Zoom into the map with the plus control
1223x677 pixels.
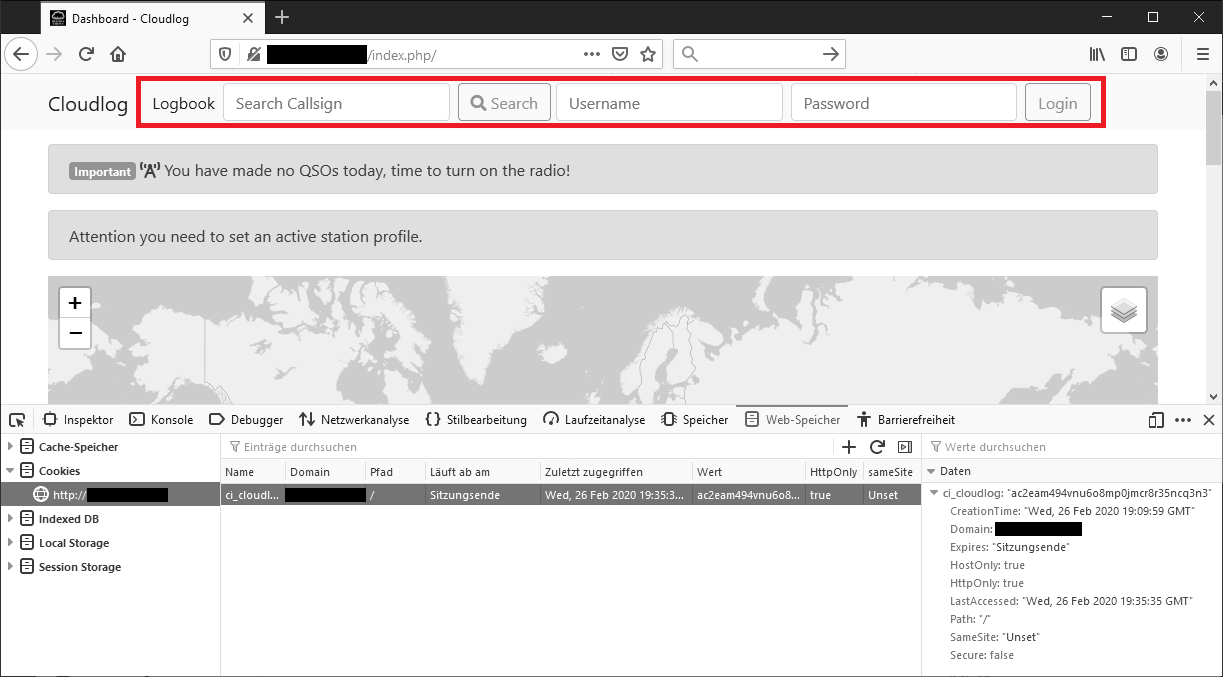pyautogui.click(x=74, y=301)
